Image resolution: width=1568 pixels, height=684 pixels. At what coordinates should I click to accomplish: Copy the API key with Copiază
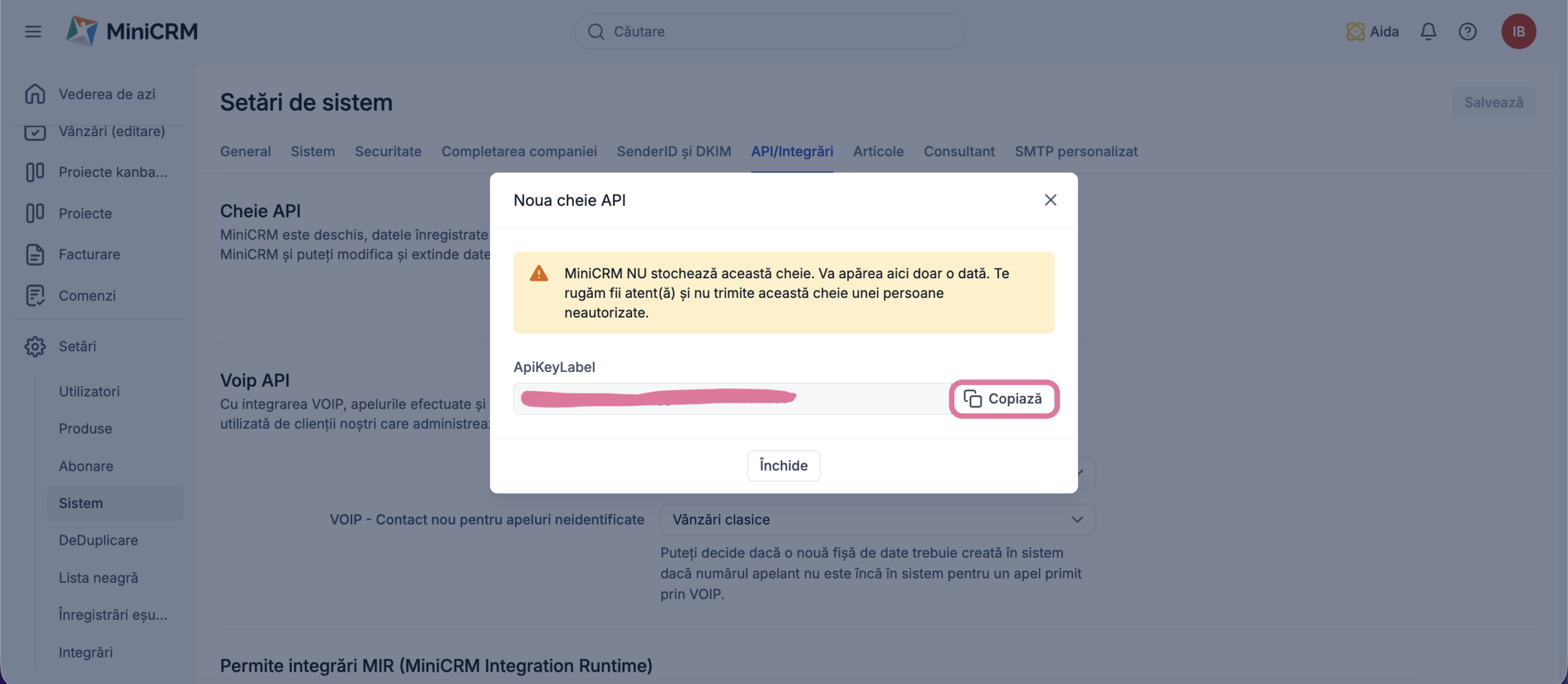click(x=1003, y=398)
